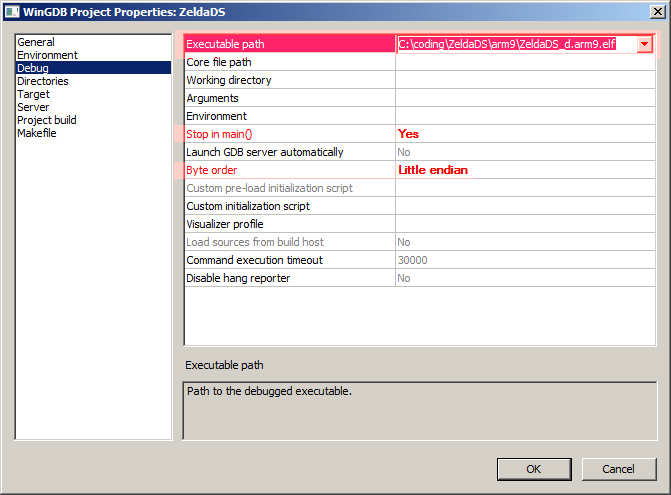The height and width of the screenshot is (495, 671).
Task: Select Load sources from build host row
Action: [x=290, y=242]
